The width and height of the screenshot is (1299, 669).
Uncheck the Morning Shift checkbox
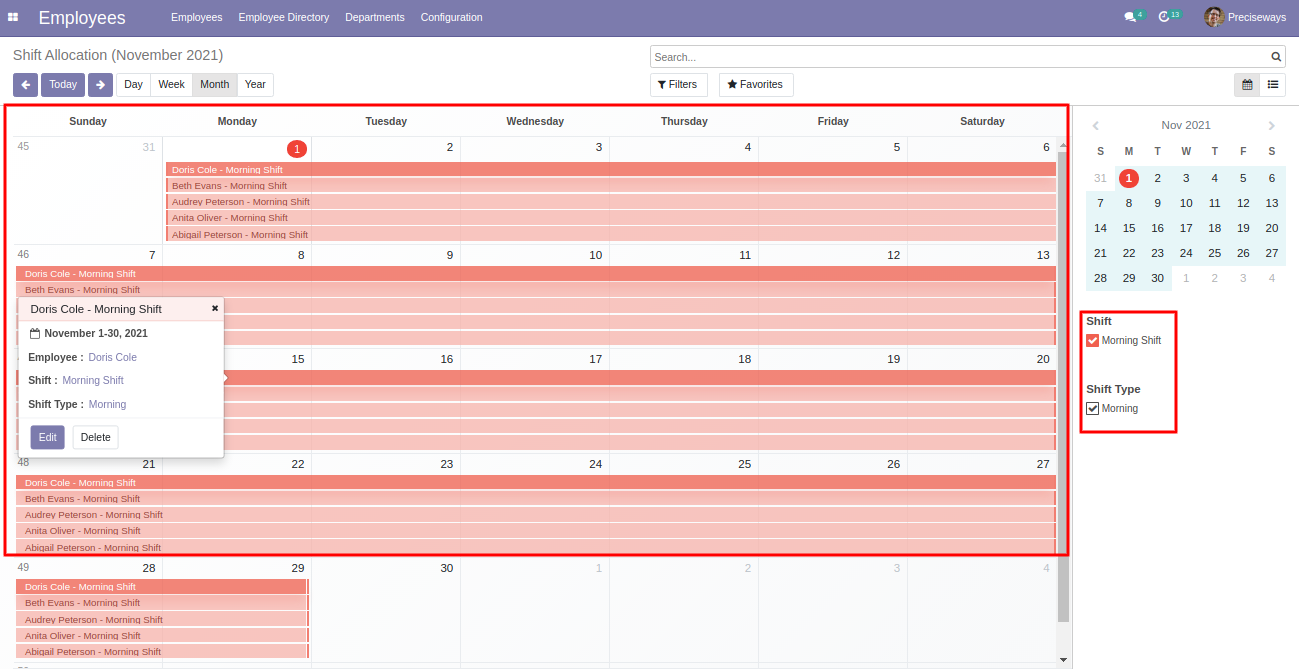(x=1093, y=340)
